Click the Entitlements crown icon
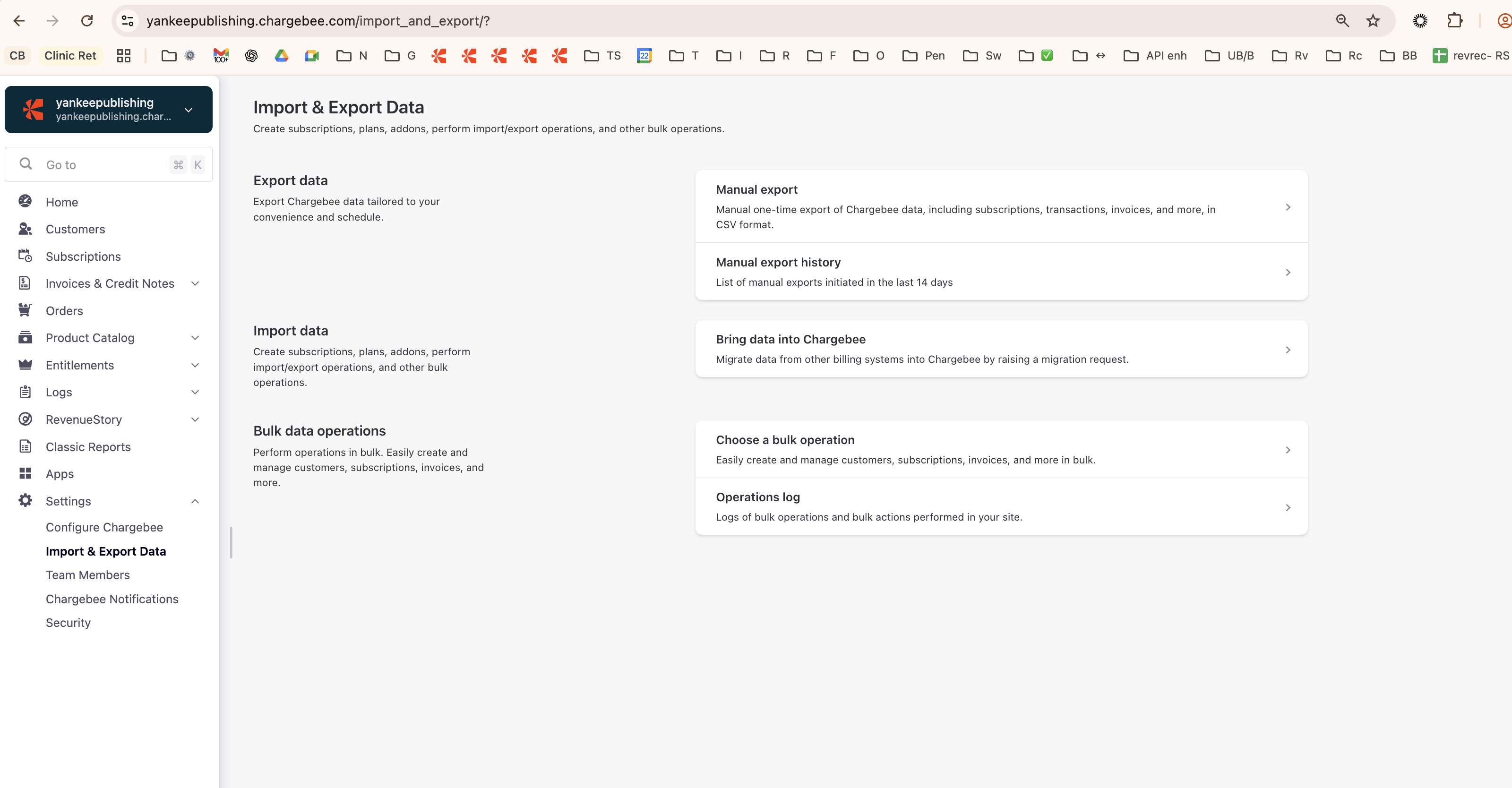The image size is (1512, 788). tap(25, 365)
